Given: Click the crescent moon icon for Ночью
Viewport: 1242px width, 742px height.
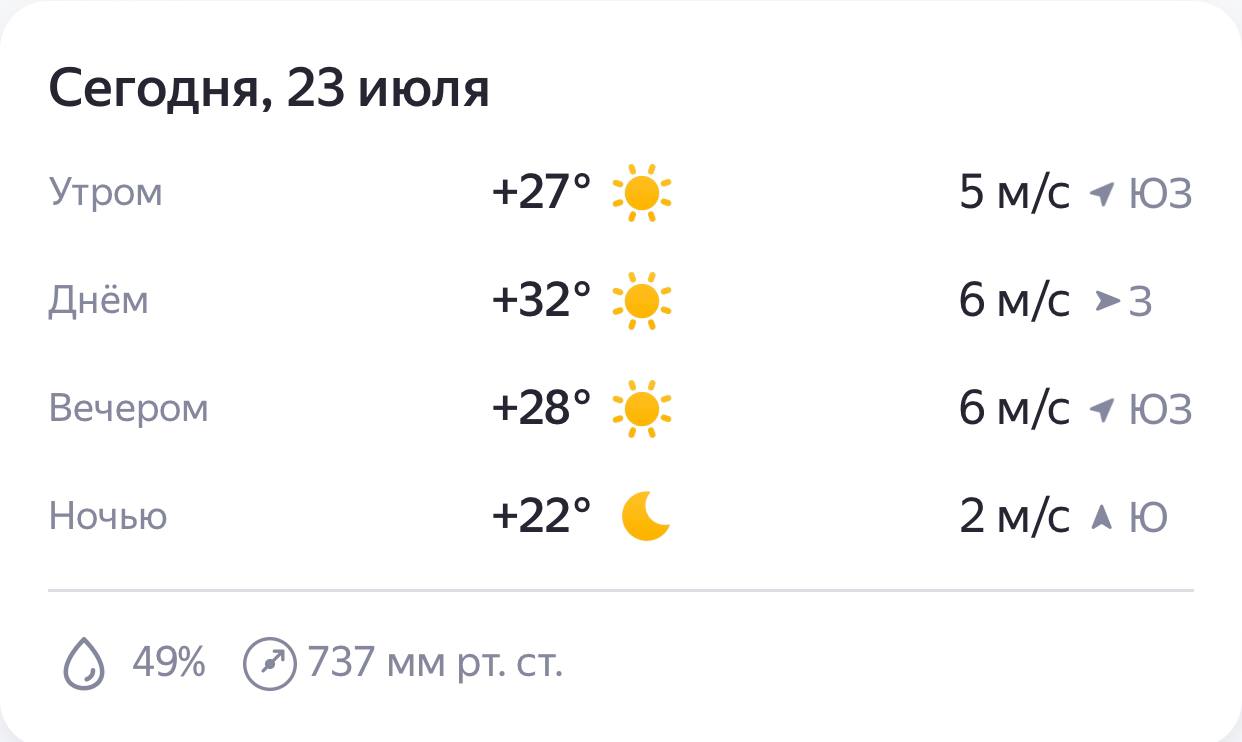Looking at the screenshot, I should (x=646, y=517).
